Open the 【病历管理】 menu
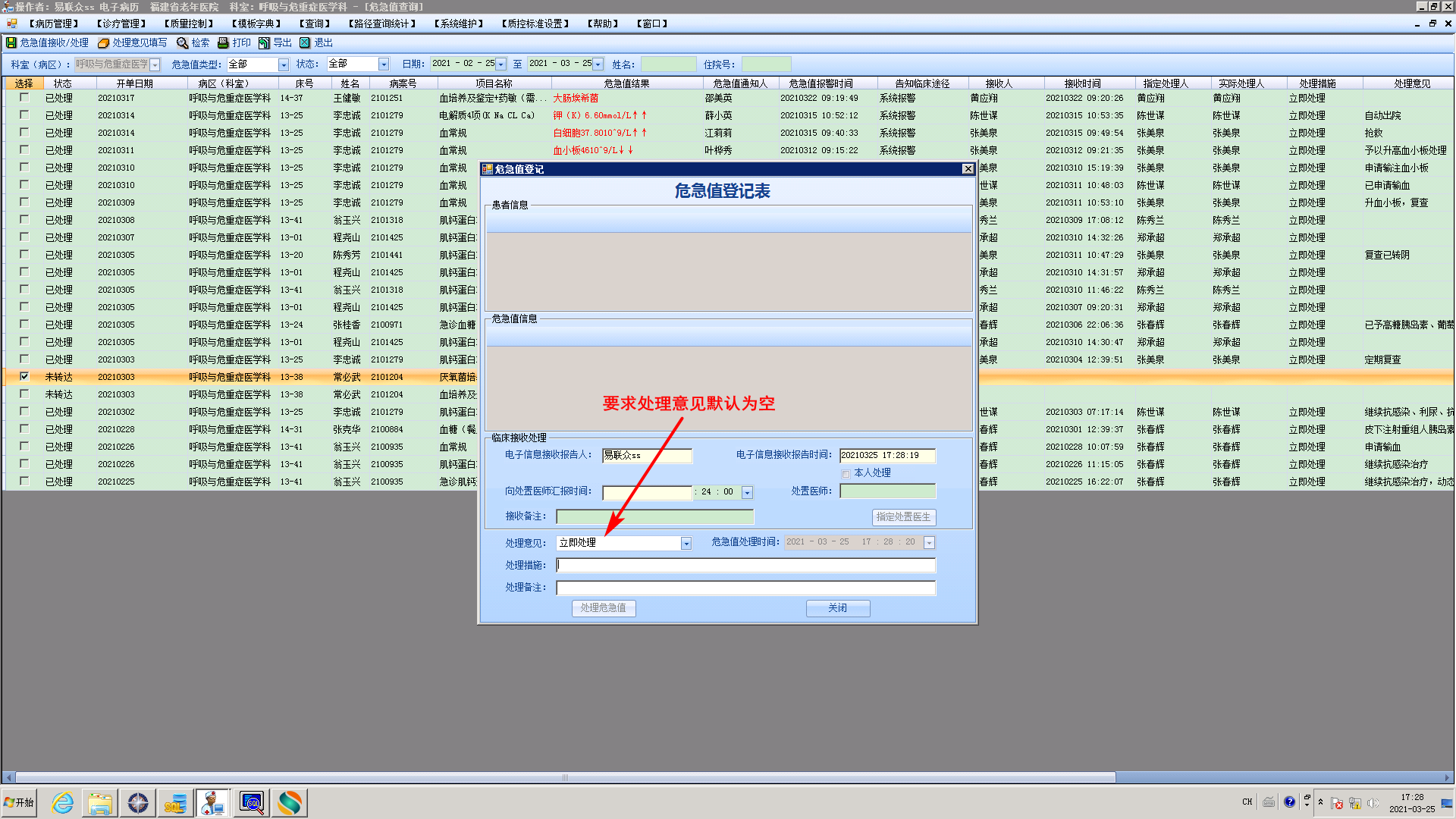Image resolution: width=1456 pixels, height=819 pixels. [x=54, y=24]
